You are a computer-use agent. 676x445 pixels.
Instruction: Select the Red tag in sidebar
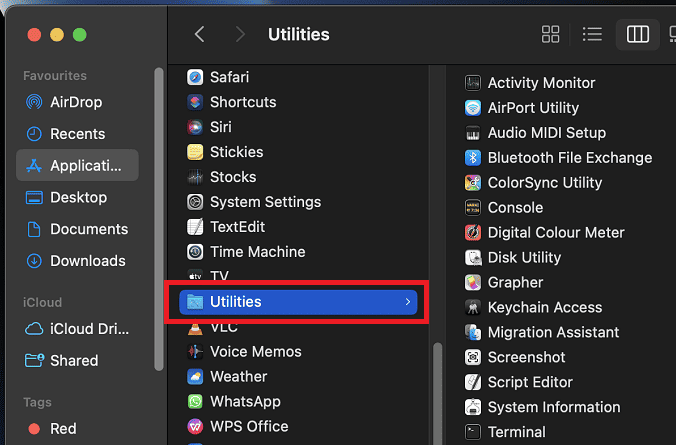pos(63,428)
